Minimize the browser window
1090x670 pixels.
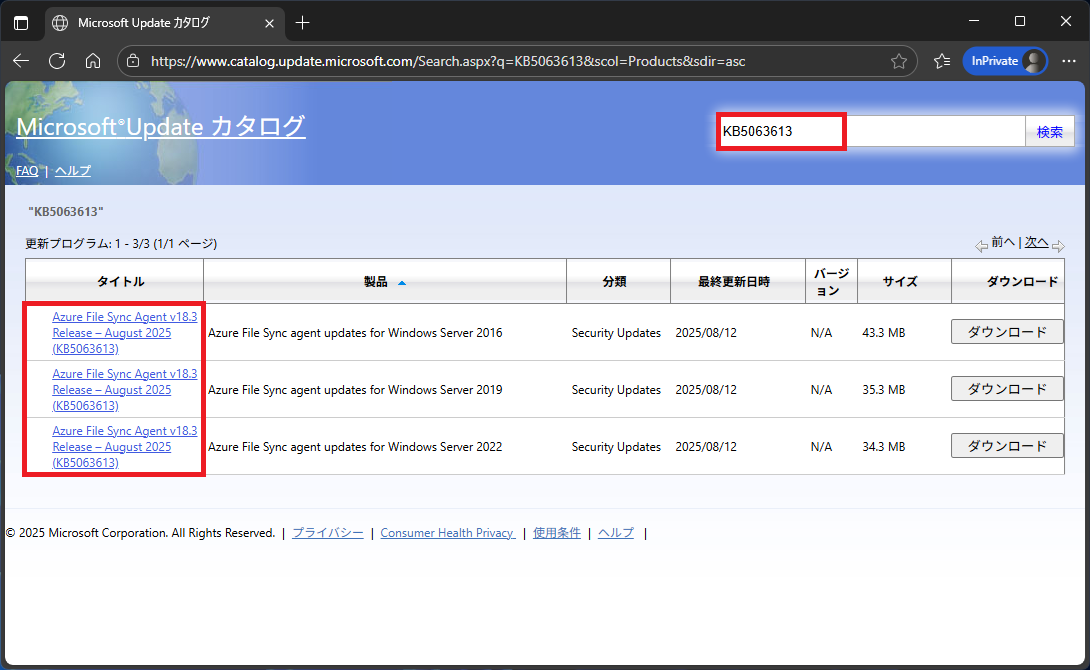974,22
